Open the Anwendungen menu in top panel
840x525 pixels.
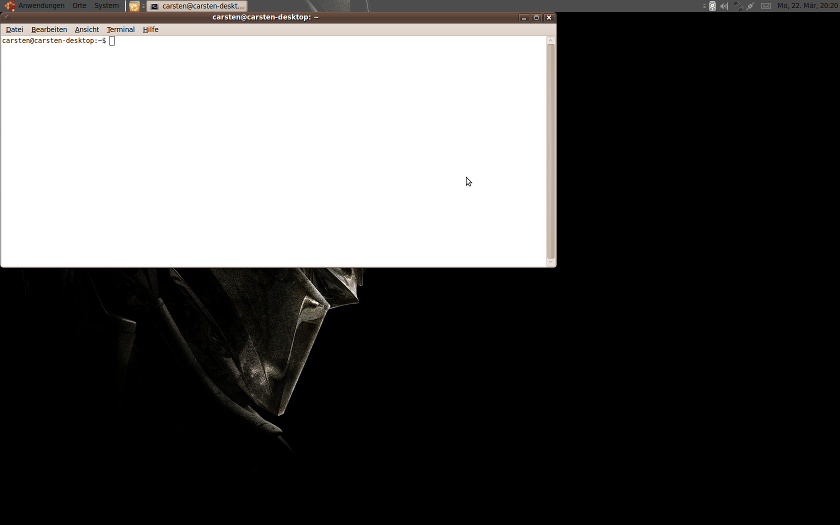(40, 6)
